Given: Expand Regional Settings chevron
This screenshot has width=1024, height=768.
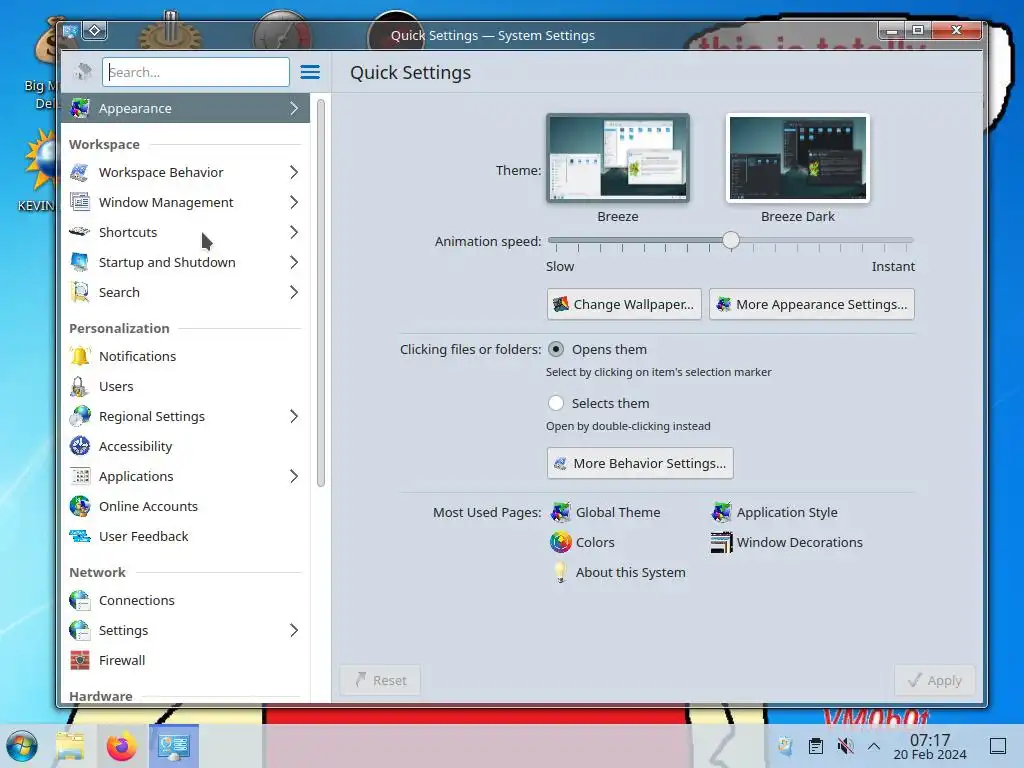Looking at the screenshot, I should [x=294, y=417].
